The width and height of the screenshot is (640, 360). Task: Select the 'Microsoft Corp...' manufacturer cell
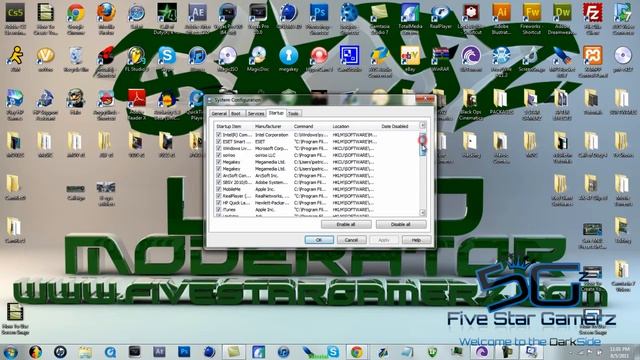point(272,148)
